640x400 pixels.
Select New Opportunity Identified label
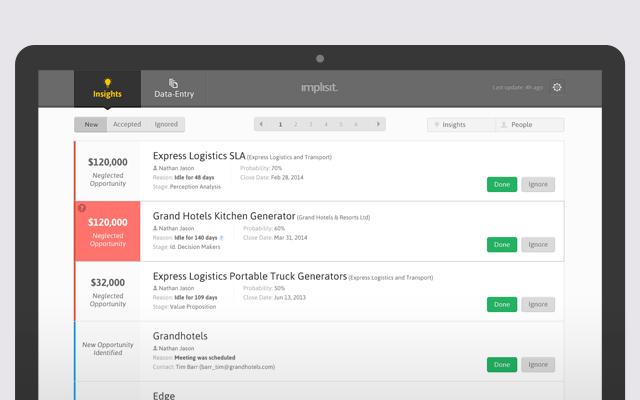[108, 349]
